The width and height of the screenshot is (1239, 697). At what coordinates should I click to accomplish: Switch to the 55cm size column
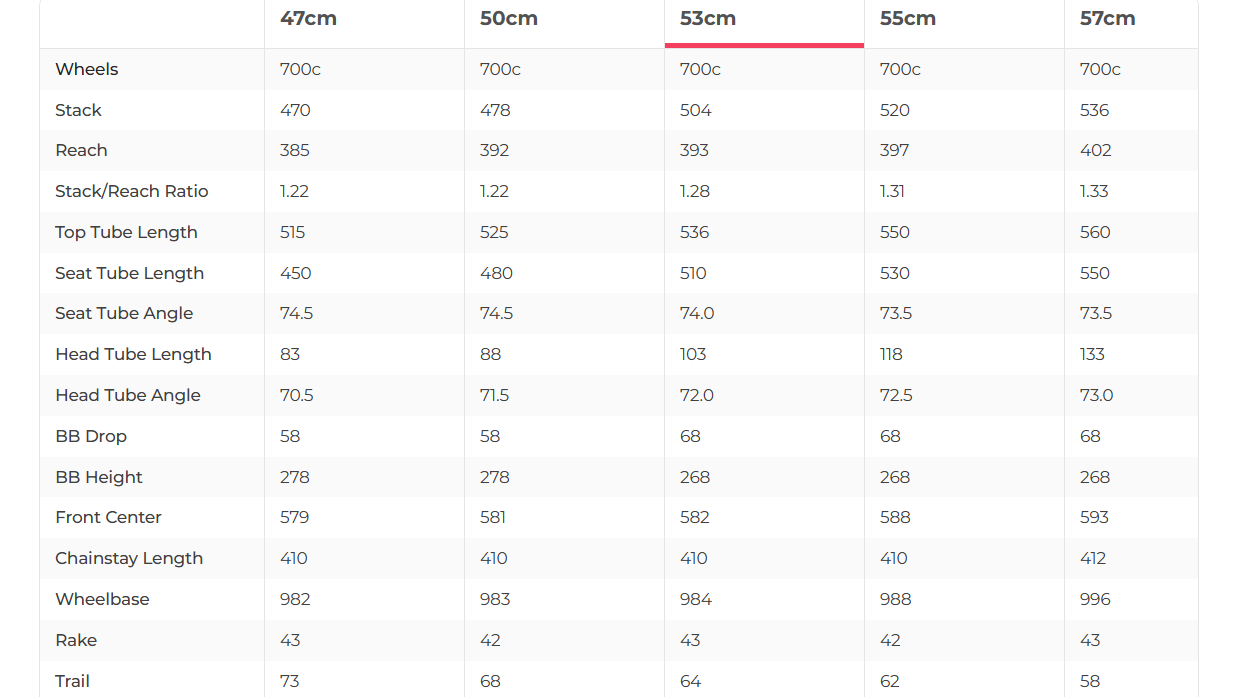pyautogui.click(x=907, y=19)
